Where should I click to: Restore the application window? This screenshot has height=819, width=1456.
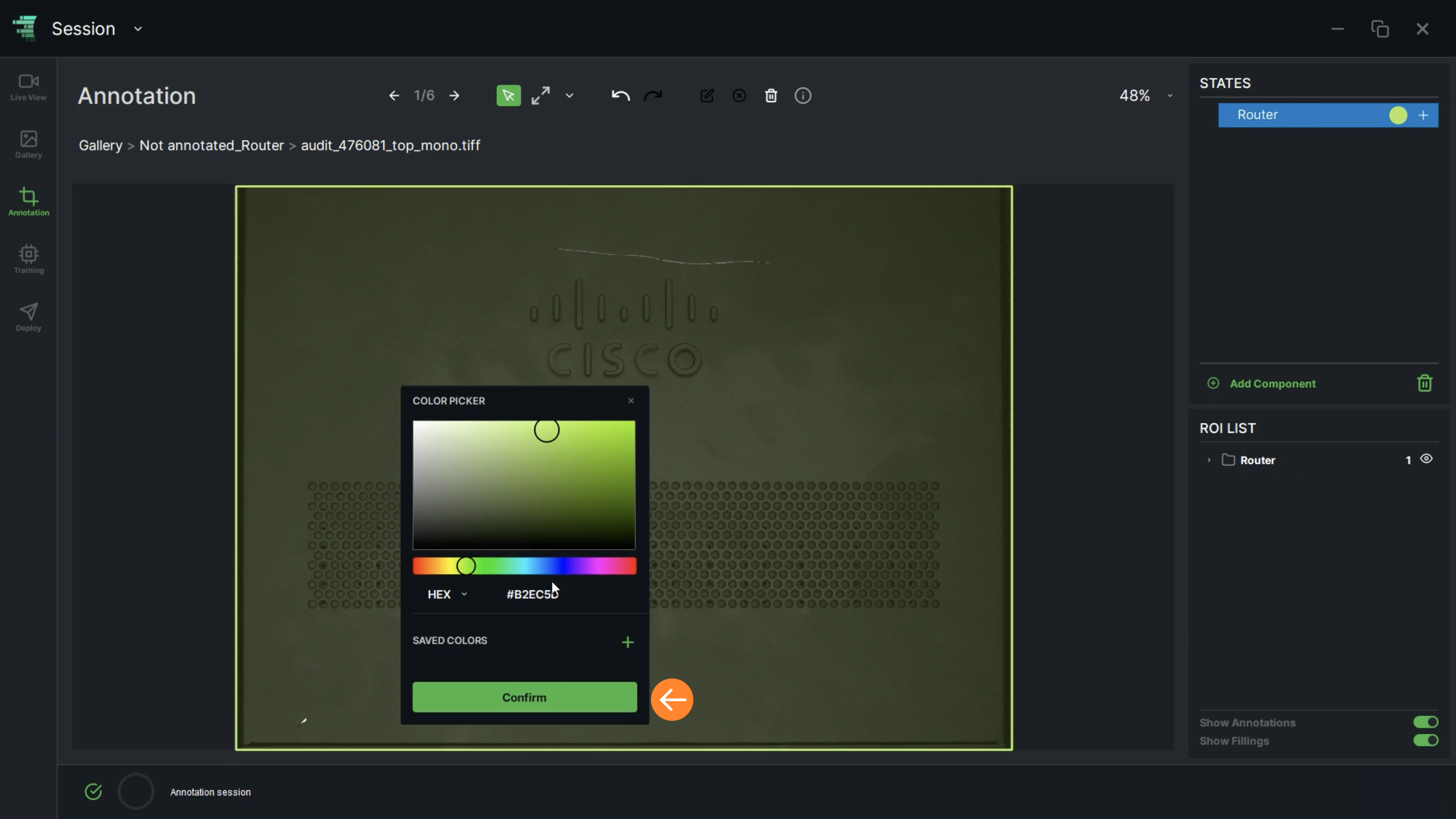[1380, 29]
